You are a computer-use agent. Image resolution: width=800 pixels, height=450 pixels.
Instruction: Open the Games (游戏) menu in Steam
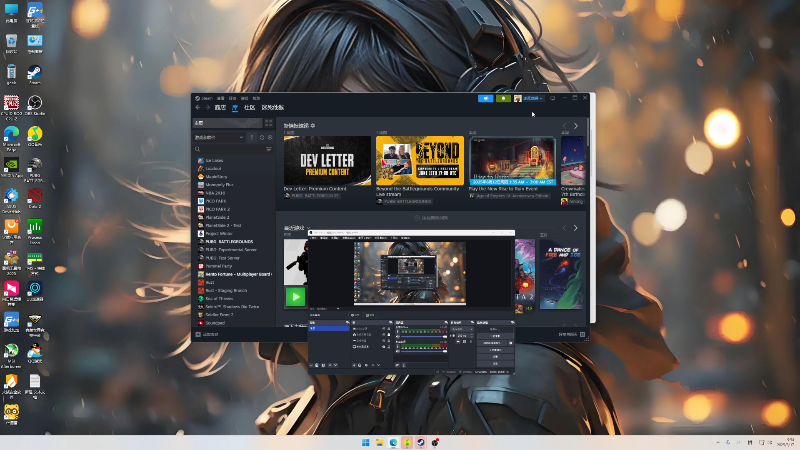tap(244, 98)
